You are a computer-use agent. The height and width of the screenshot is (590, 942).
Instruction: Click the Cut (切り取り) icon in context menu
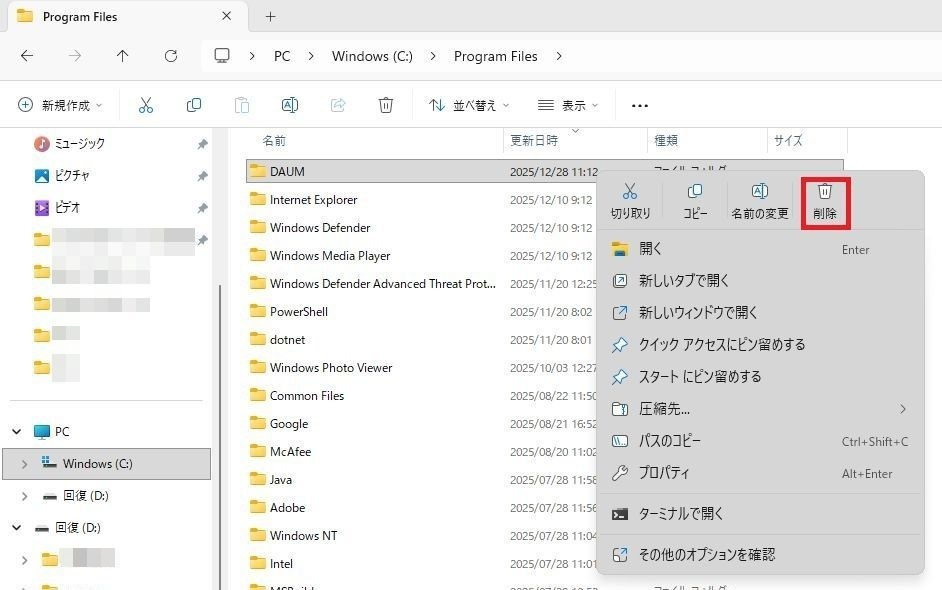click(630, 200)
